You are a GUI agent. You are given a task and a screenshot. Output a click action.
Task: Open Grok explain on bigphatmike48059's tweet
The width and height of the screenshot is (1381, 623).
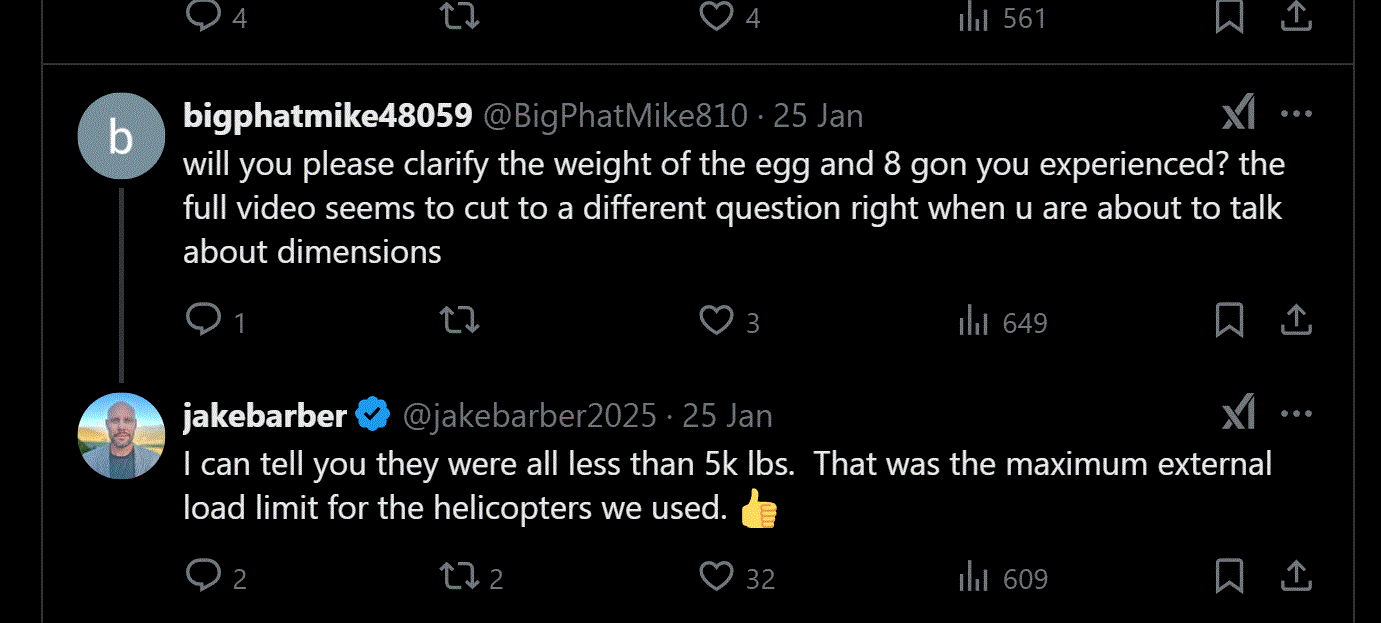pos(1238,114)
